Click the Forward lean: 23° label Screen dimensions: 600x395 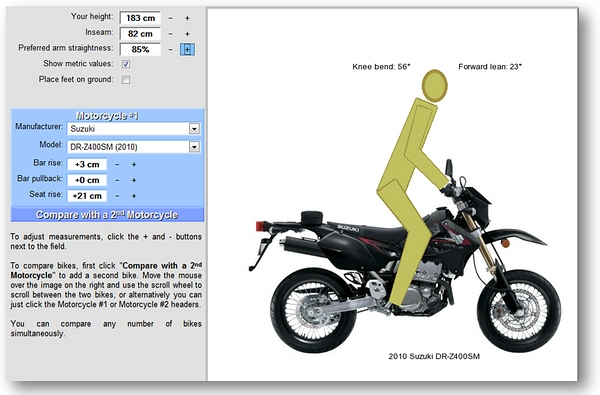490,67
